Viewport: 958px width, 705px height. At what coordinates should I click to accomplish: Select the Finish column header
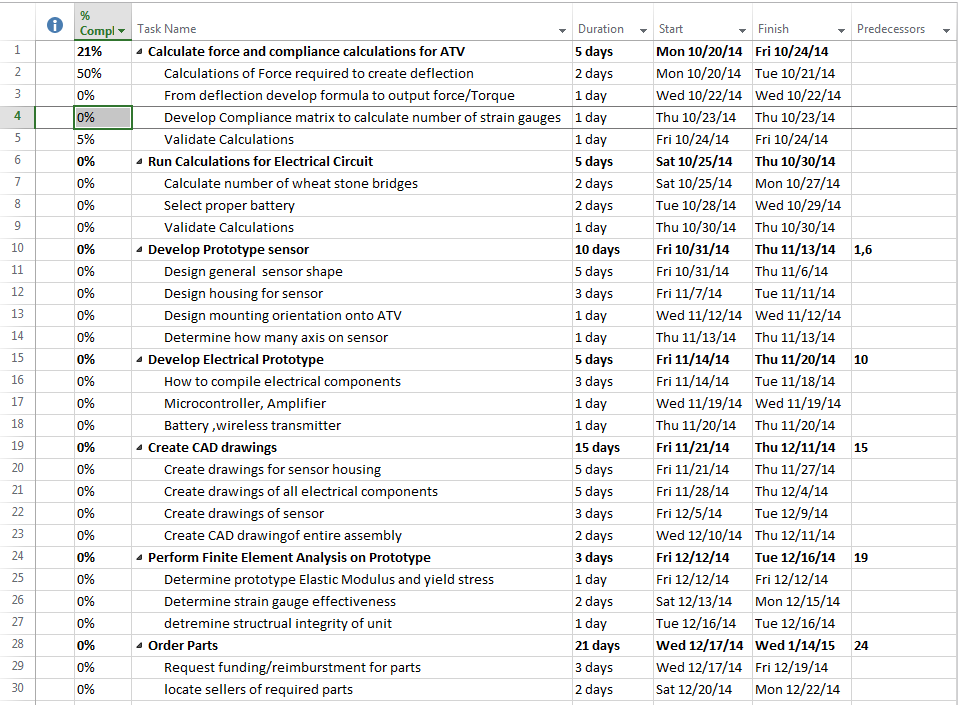[x=802, y=22]
